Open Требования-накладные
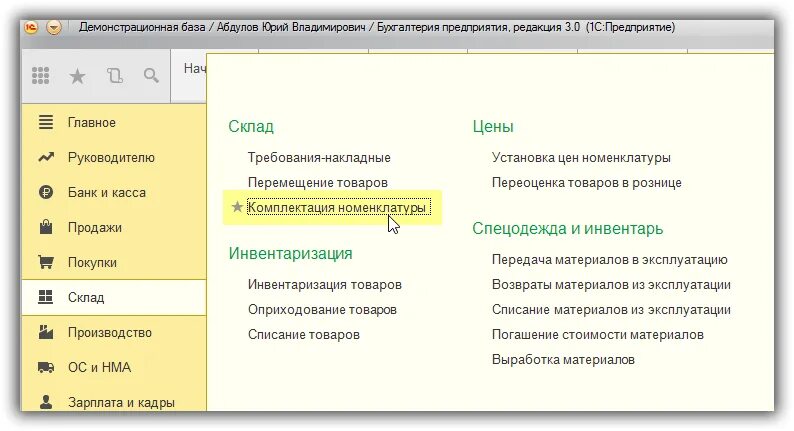The width and height of the screenshot is (794, 431). click(x=319, y=158)
